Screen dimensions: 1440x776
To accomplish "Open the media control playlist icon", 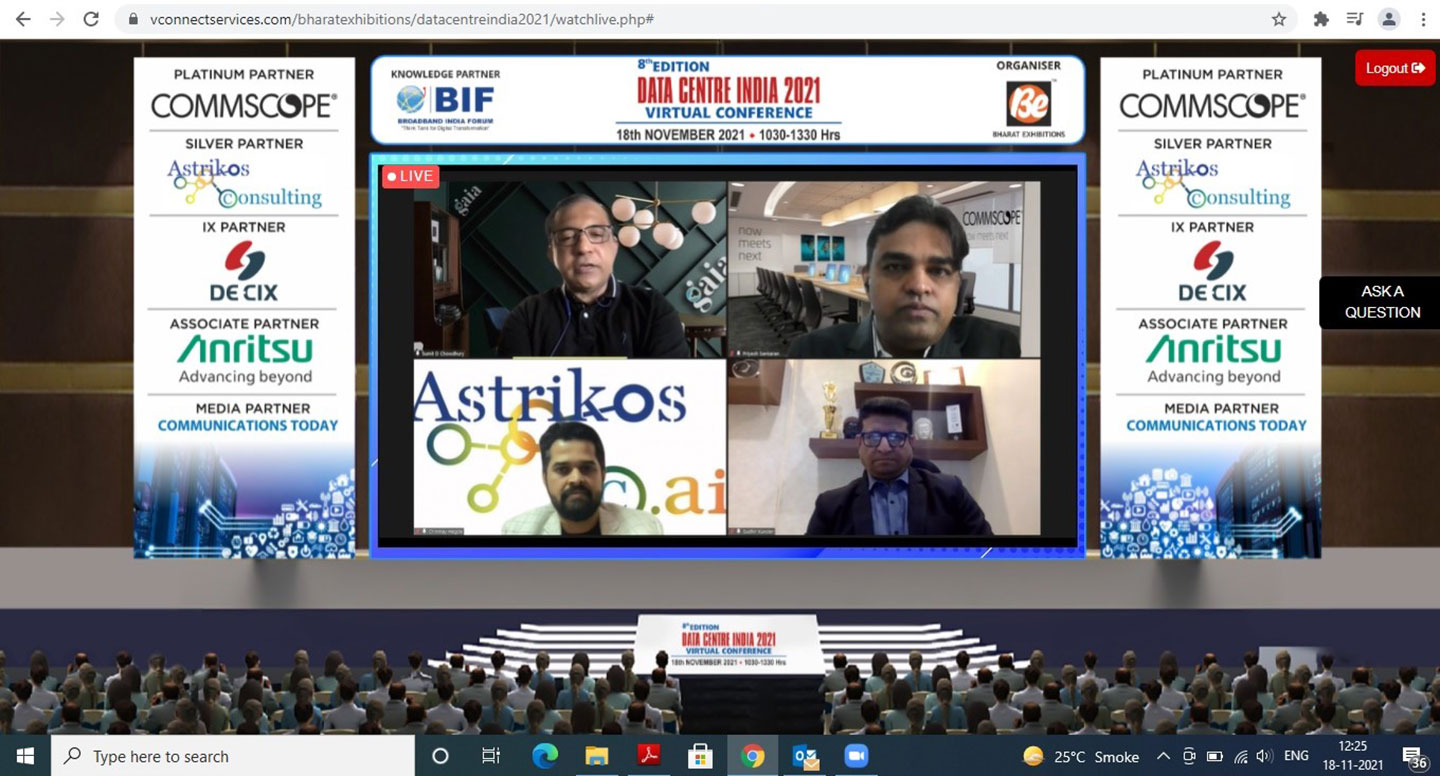I will pyautogui.click(x=1355, y=19).
